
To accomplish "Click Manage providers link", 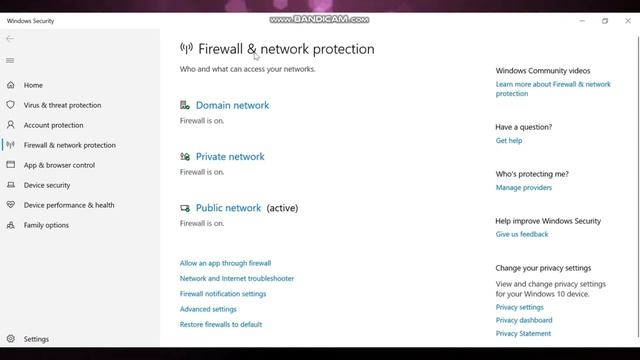I will pos(524,188).
